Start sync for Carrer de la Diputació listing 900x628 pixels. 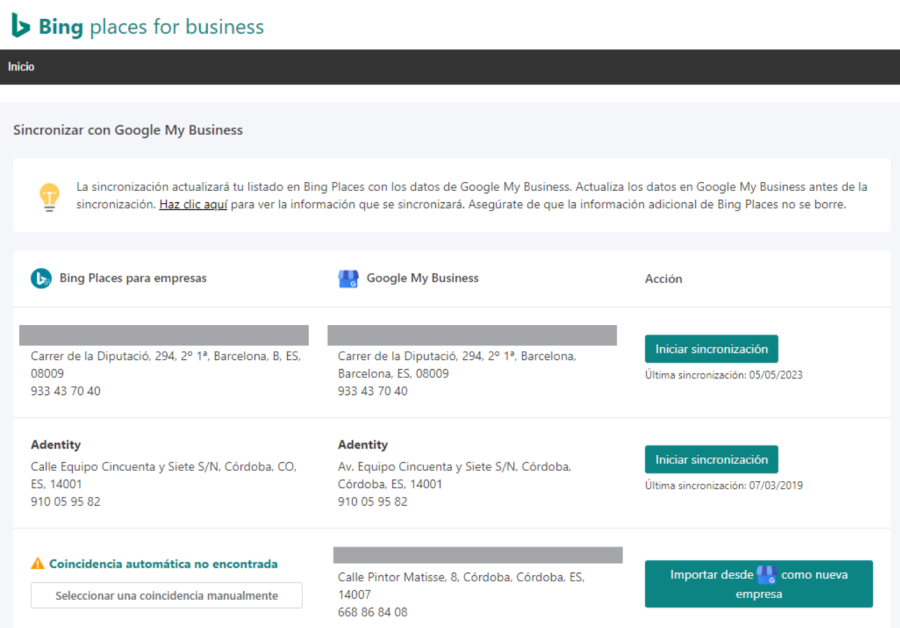click(711, 349)
